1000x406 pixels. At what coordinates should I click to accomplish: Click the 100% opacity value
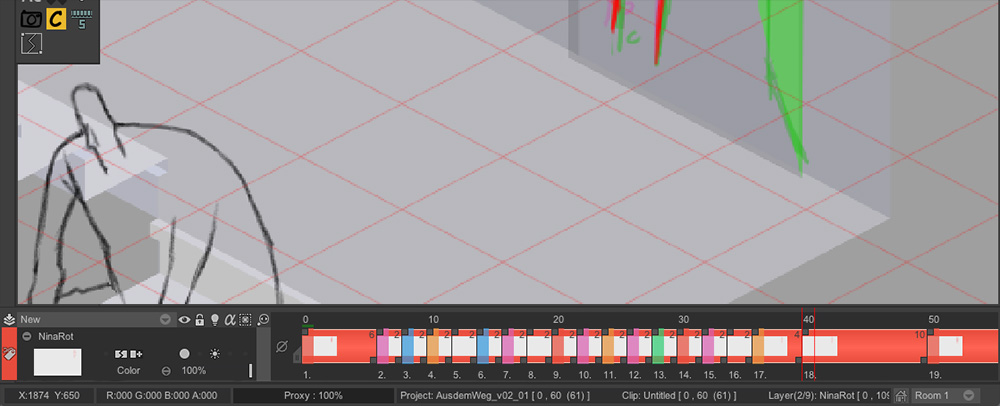pyautogui.click(x=194, y=370)
